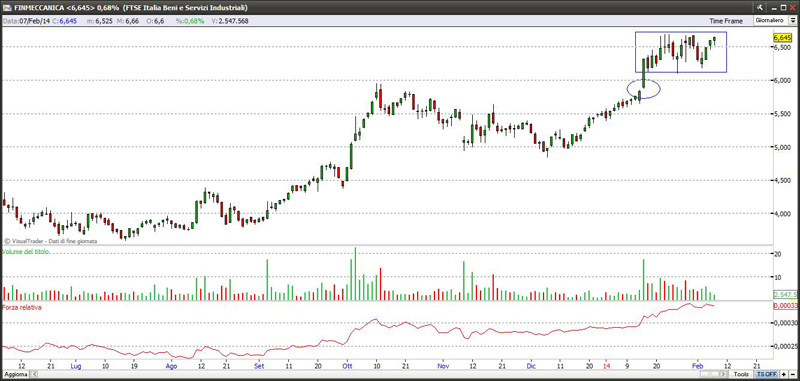Click the hammer tools icon in title bar
Viewport: 800px width, 381px height.
pos(760,7)
